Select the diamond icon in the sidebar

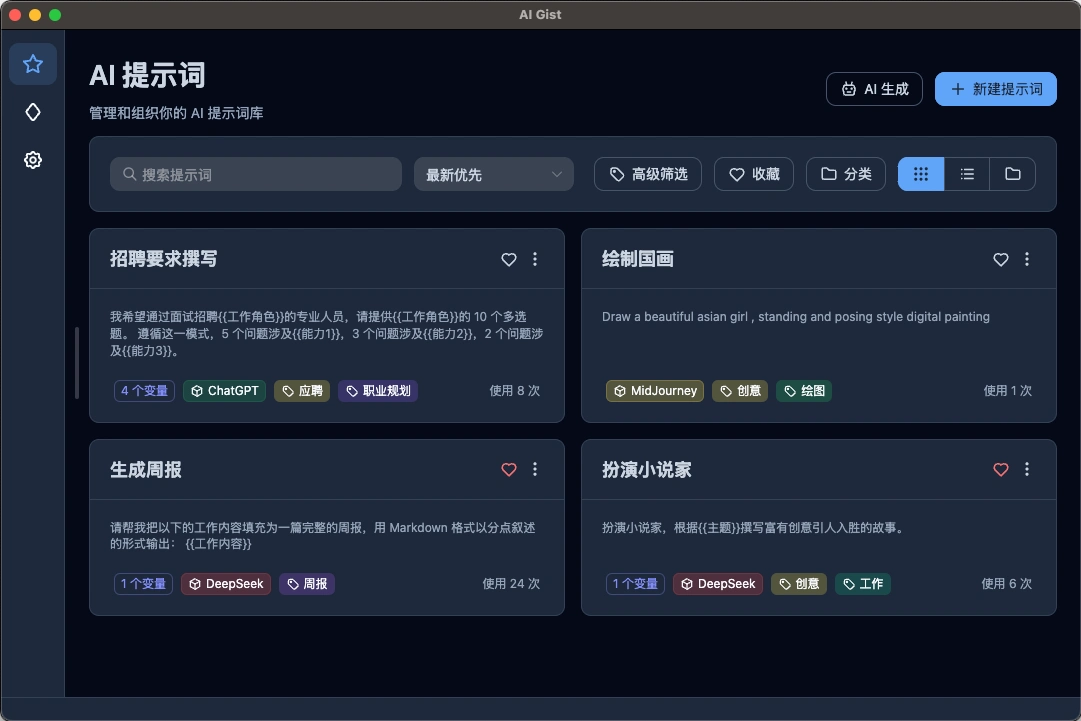pyautogui.click(x=33, y=112)
